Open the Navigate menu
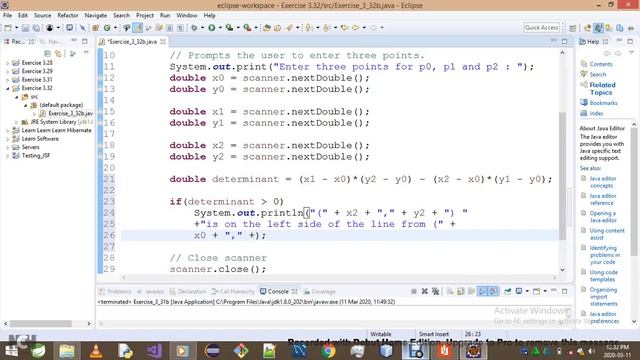The height and width of the screenshot is (360, 640). [x=96, y=15]
